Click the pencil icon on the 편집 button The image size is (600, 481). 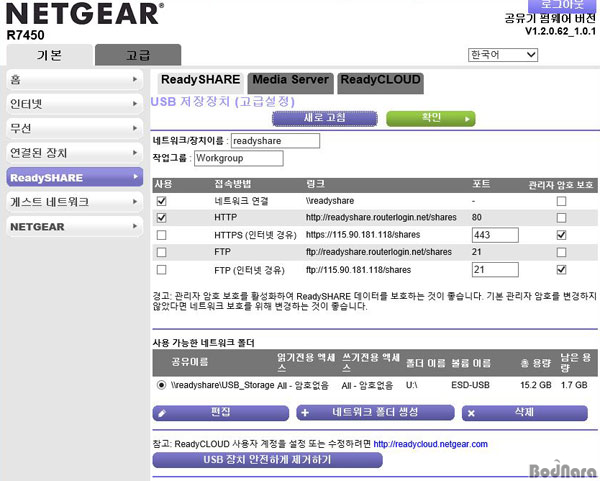(x=162, y=413)
